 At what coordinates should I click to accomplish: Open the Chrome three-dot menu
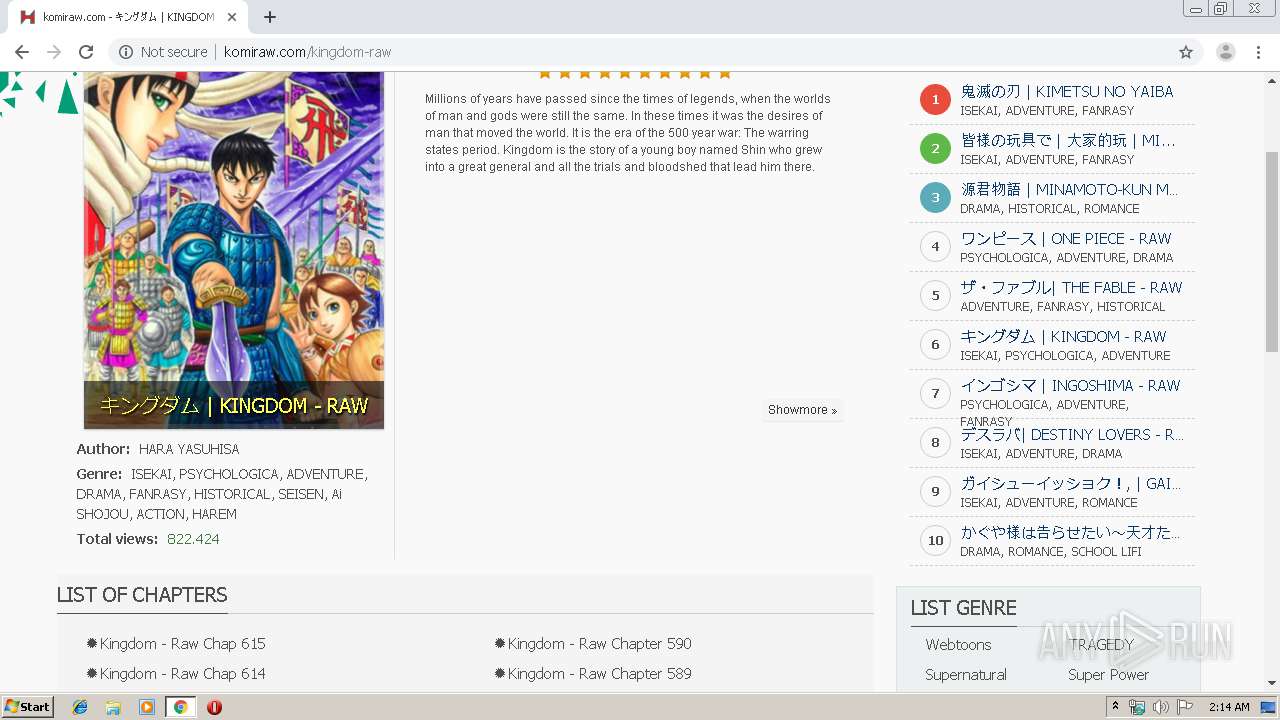pyautogui.click(x=1258, y=52)
